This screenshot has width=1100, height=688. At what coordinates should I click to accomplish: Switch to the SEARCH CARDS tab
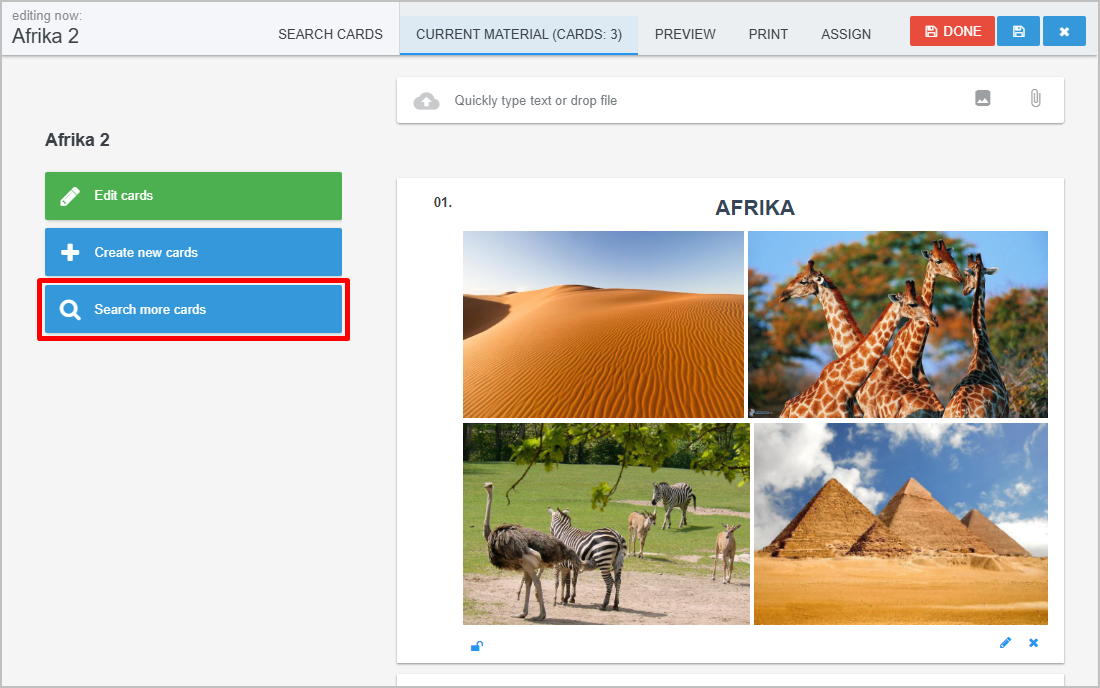click(x=330, y=34)
